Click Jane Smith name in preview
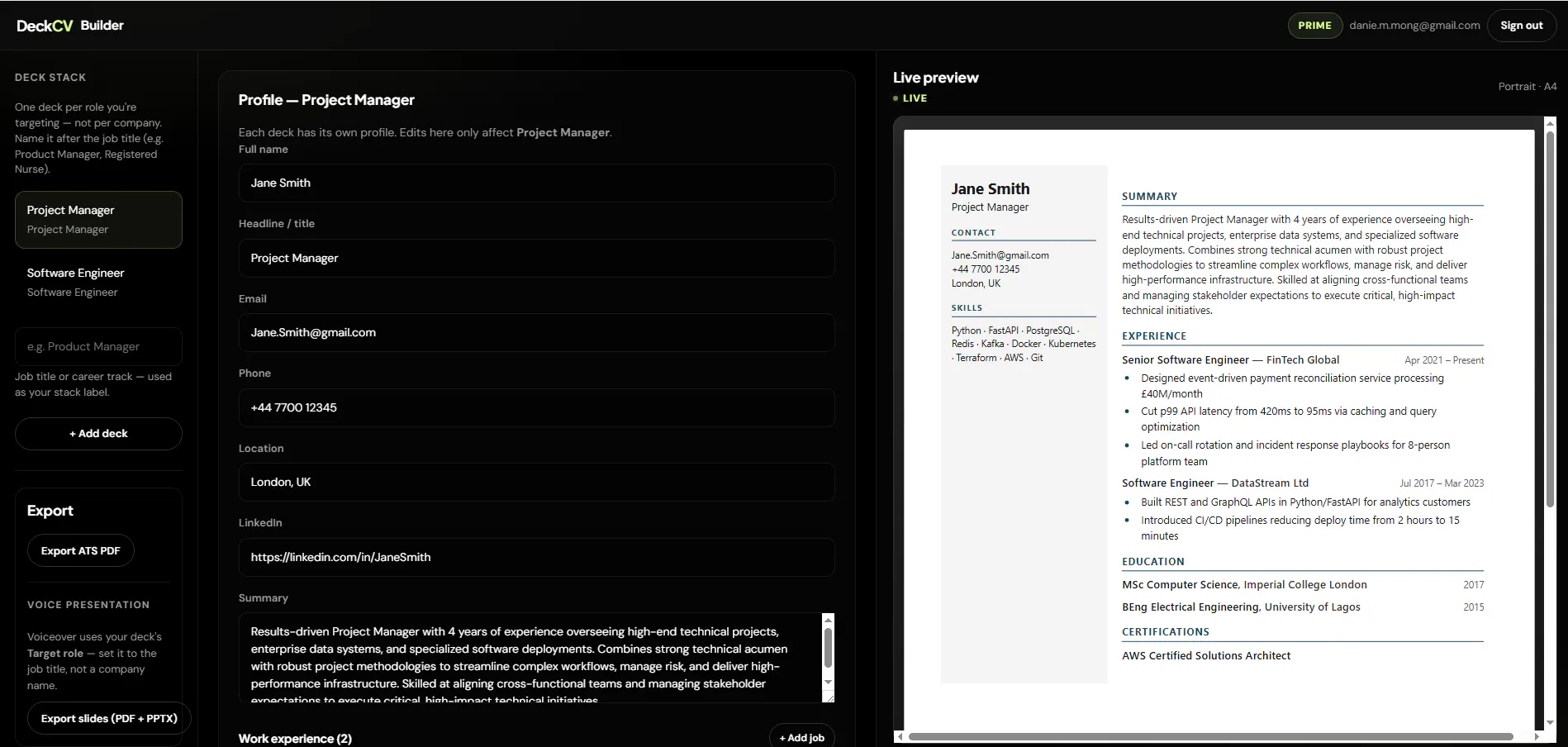The height and width of the screenshot is (747, 1568). point(991,189)
